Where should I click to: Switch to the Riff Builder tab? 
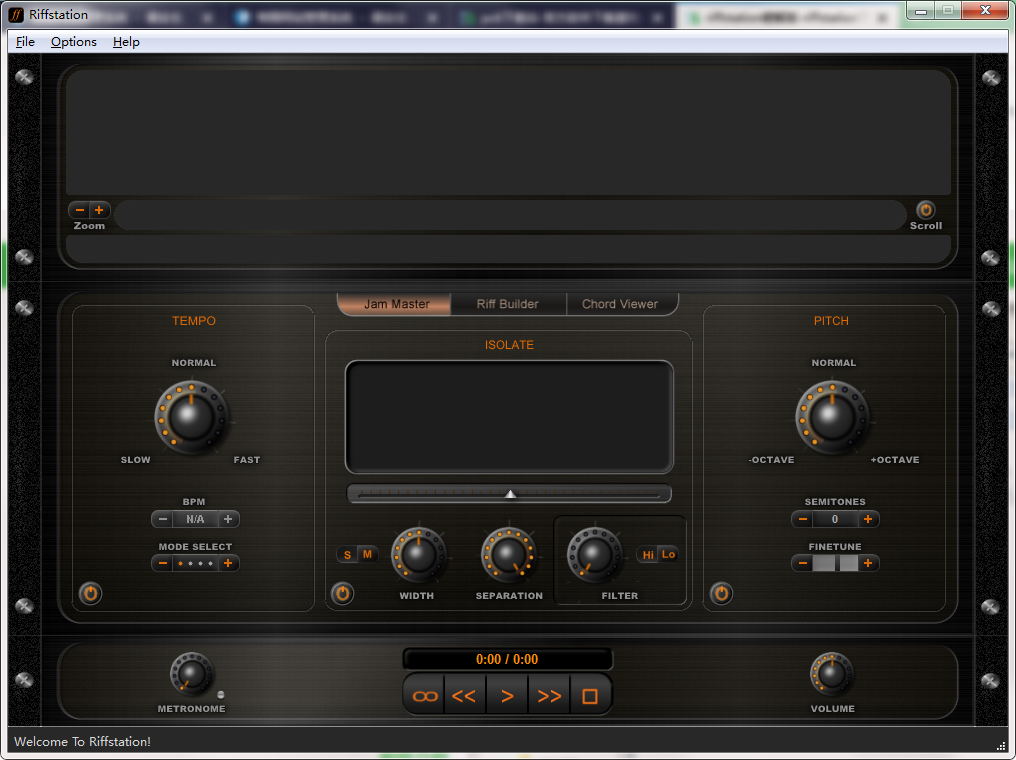[x=508, y=304]
